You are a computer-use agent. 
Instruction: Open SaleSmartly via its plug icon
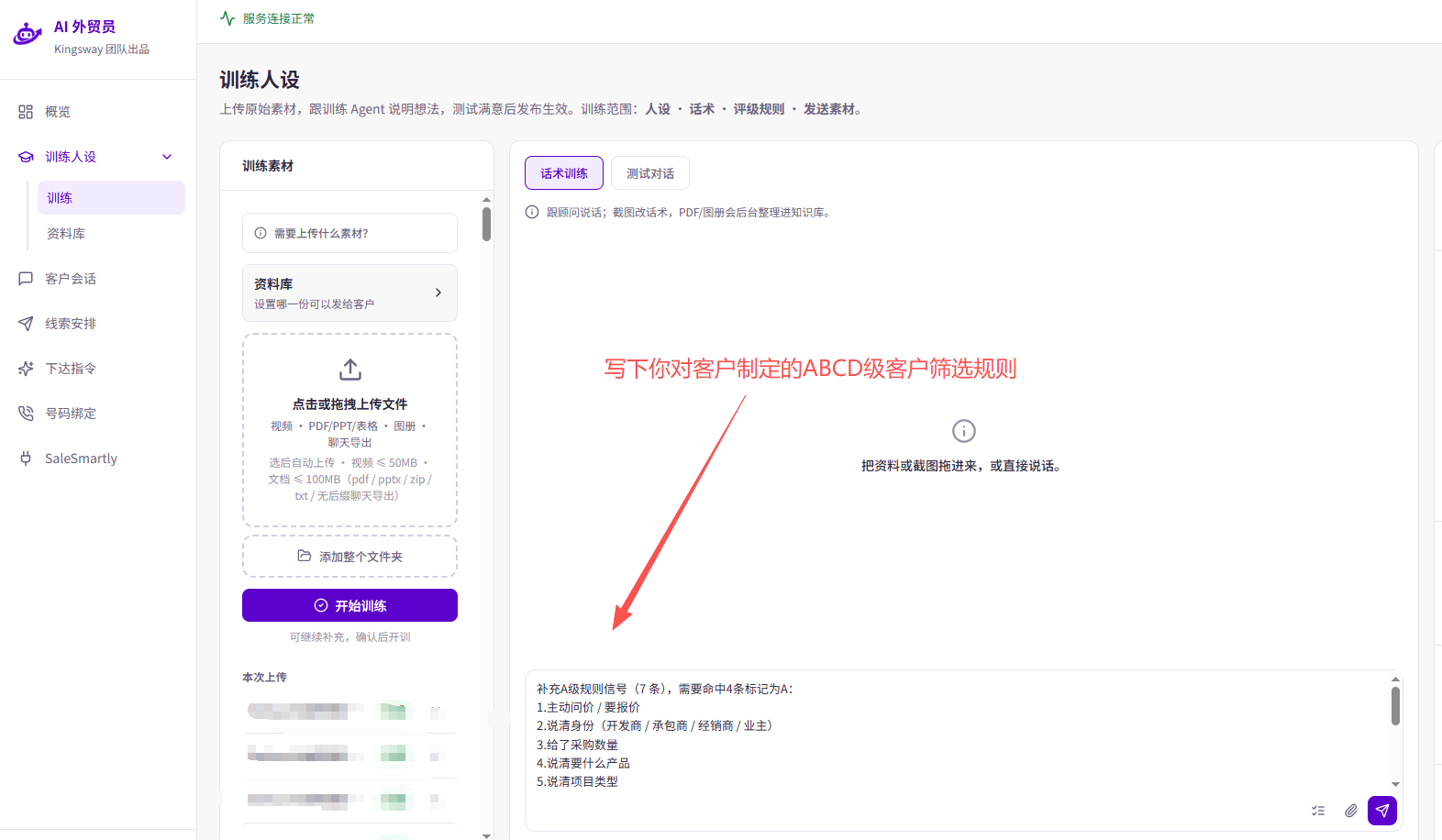[26, 459]
